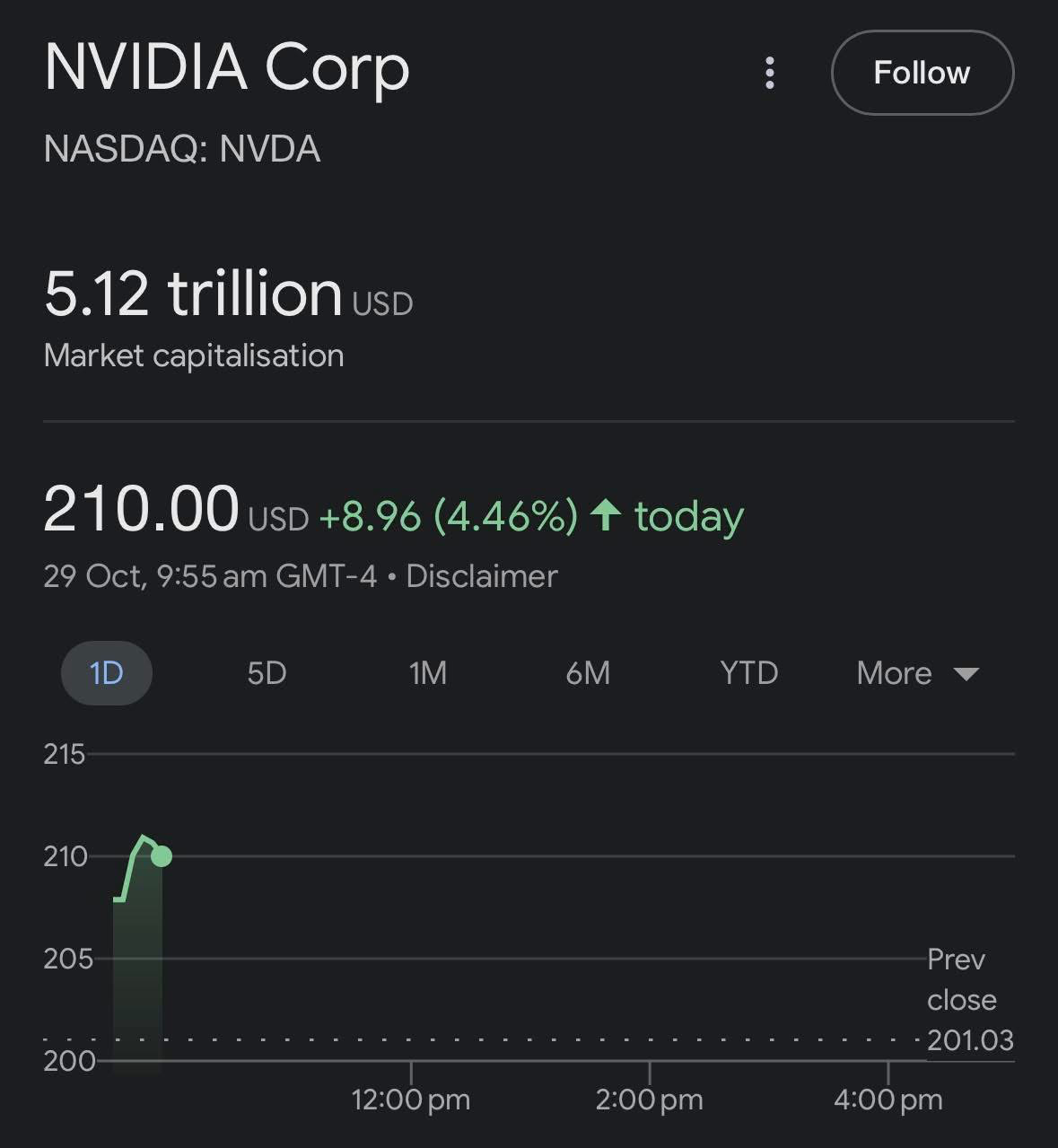Screen dimensions: 1058x1148
Task: Switch to the 5D chart range
Action: [267, 673]
